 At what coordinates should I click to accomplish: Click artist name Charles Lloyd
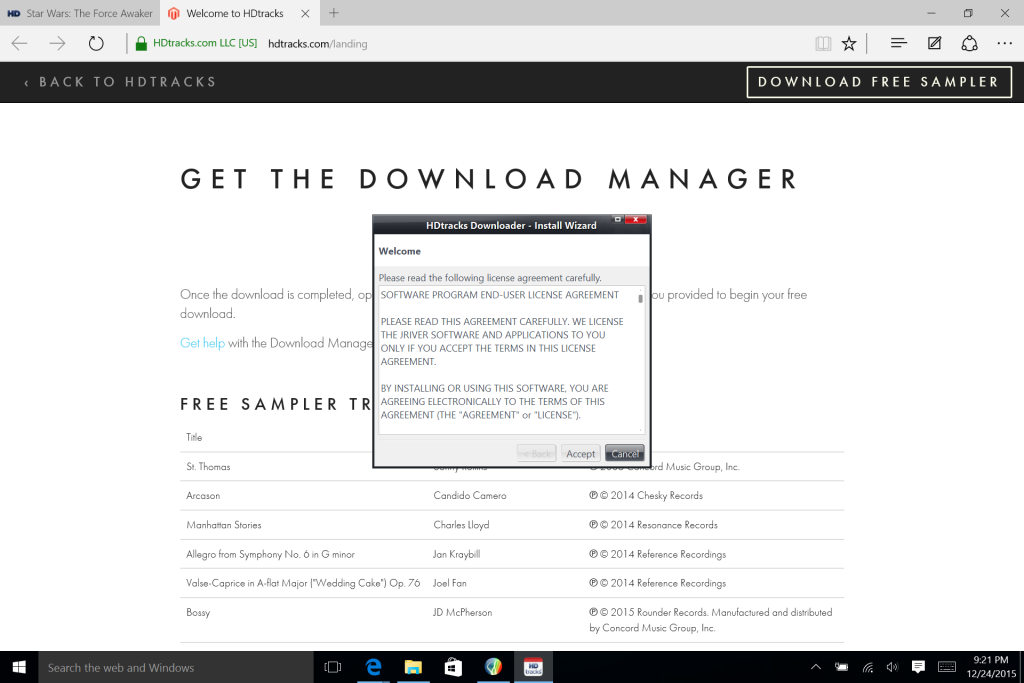(x=461, y=525)
